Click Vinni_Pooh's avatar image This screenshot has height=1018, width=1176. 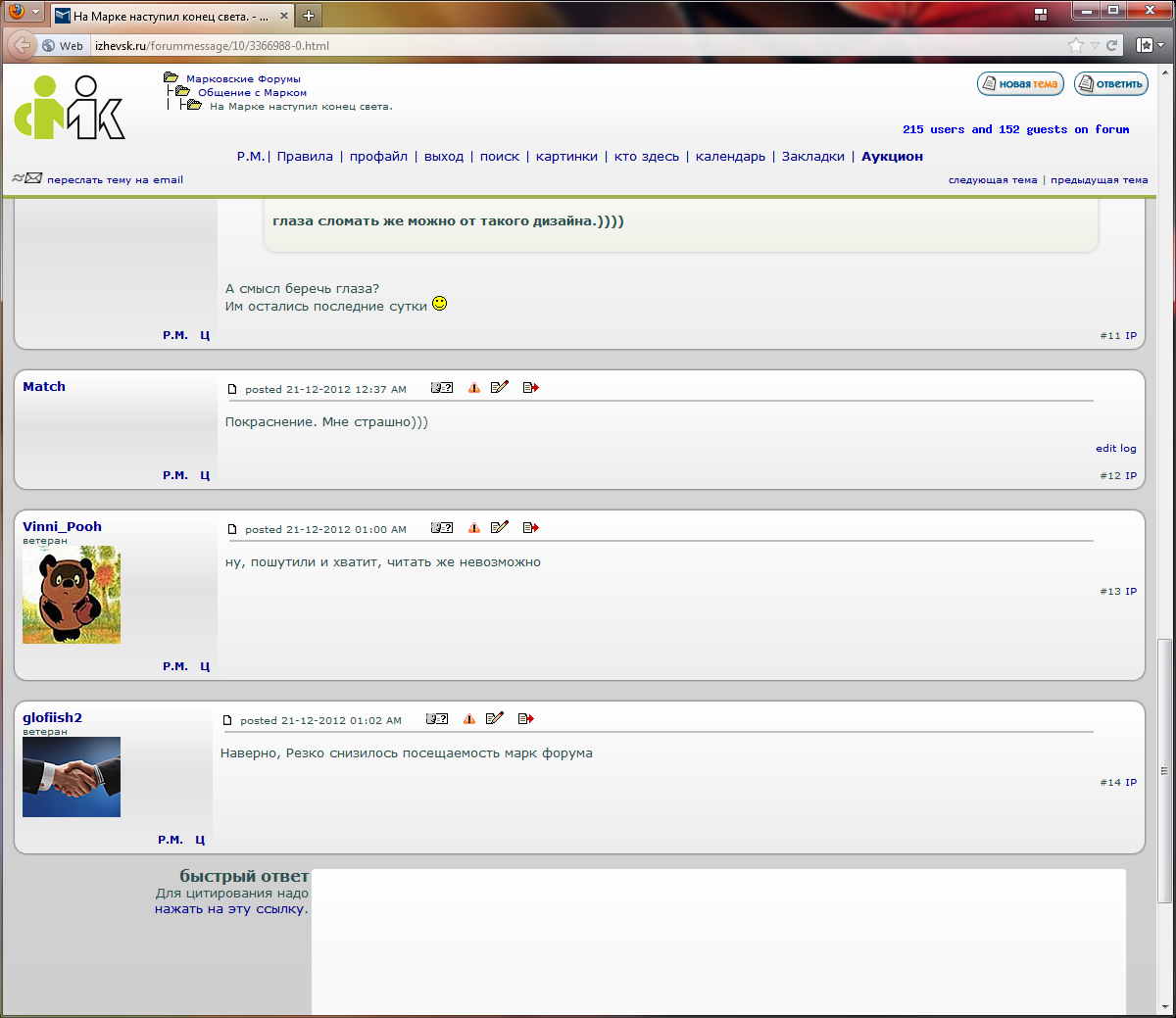pos(72,596)
